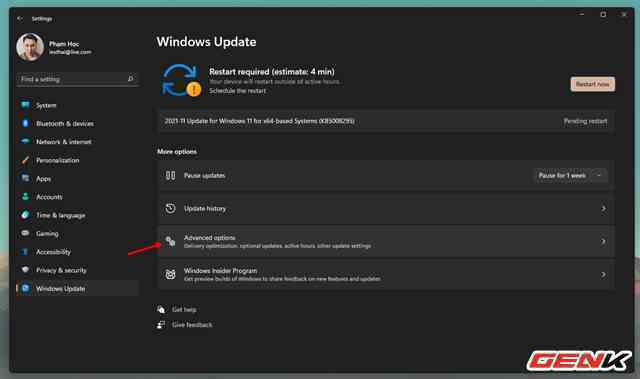Click the Get help icon
The height and width of the screenshot is (379, 640).
click(x=161, y=310)
